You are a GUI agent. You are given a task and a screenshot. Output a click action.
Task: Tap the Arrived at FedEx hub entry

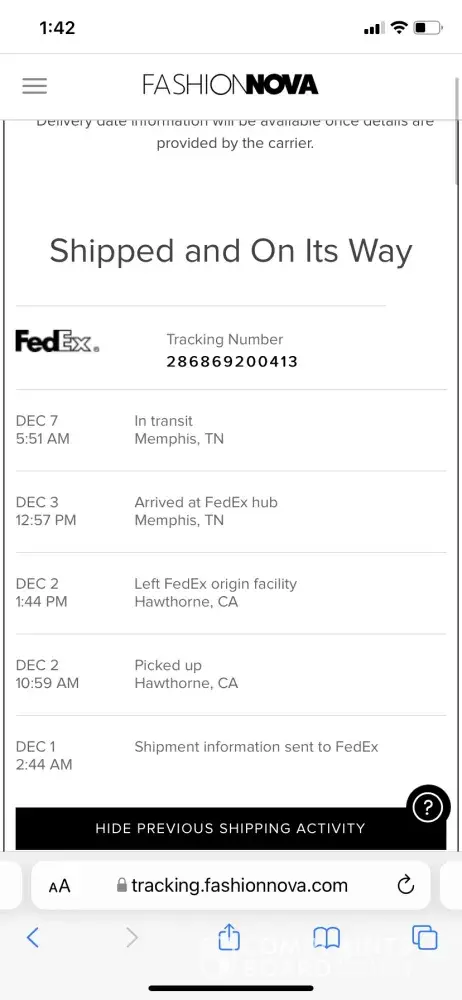[230, 511]
